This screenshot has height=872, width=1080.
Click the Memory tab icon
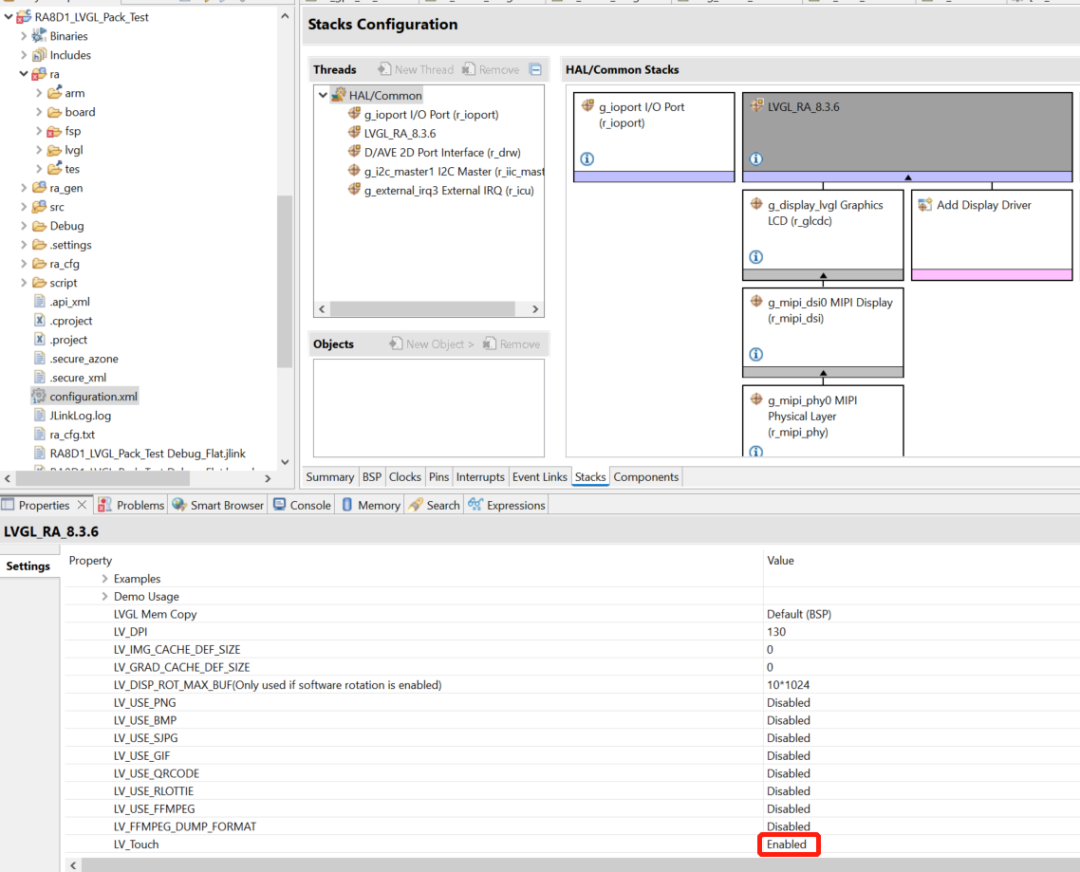click(x=347, y=505)
